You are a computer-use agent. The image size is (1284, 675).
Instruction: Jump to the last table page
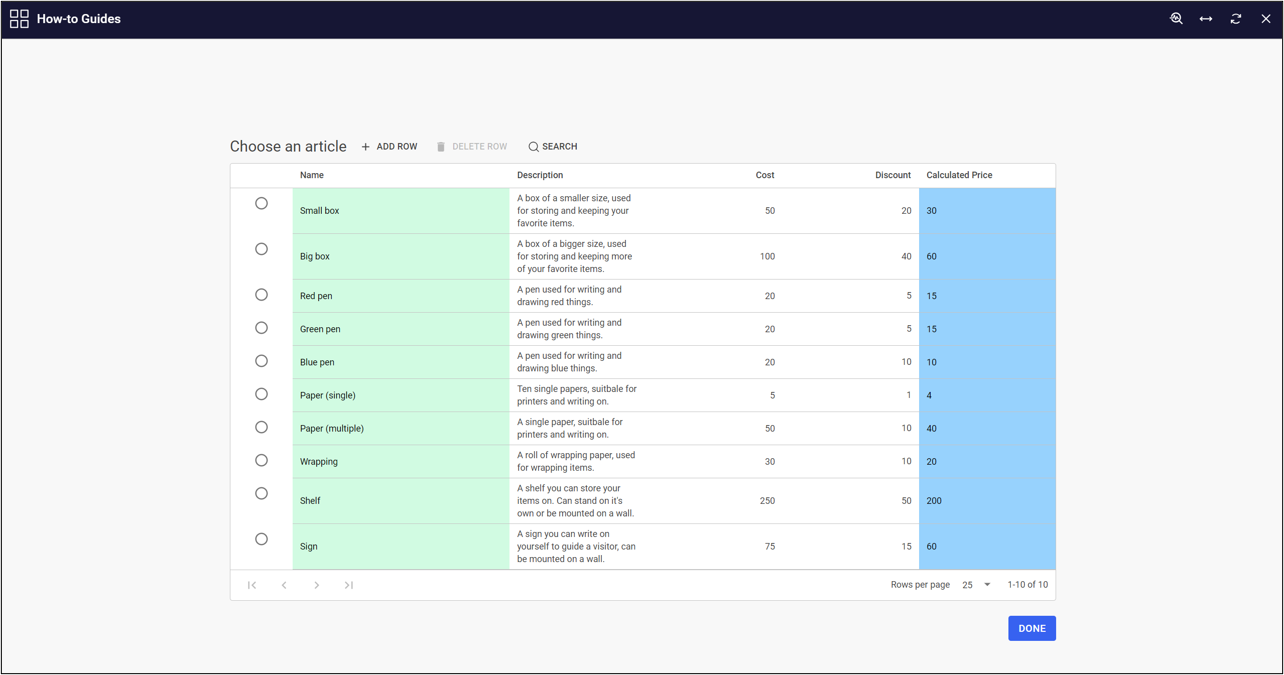349,585
